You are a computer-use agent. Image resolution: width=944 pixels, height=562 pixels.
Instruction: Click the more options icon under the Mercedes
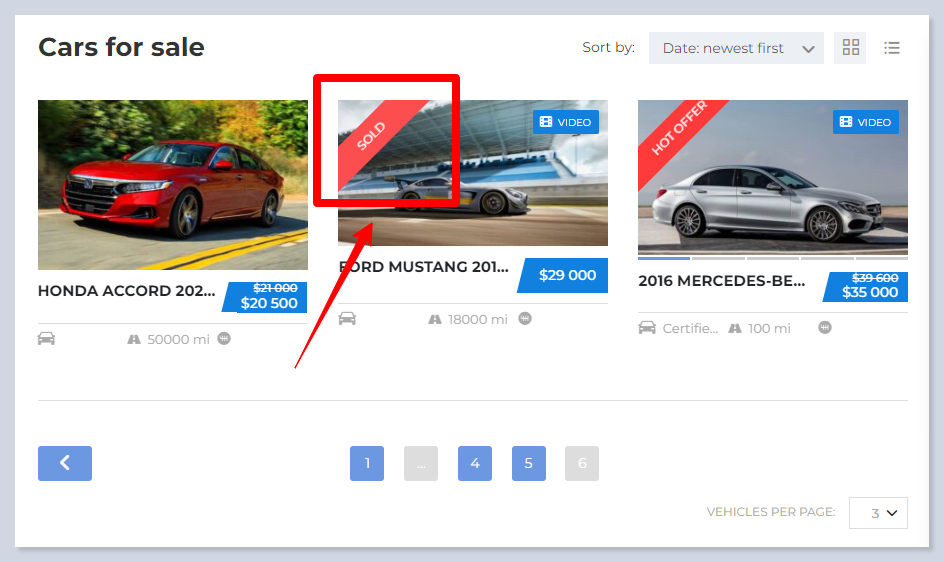[x=825, y=328]
